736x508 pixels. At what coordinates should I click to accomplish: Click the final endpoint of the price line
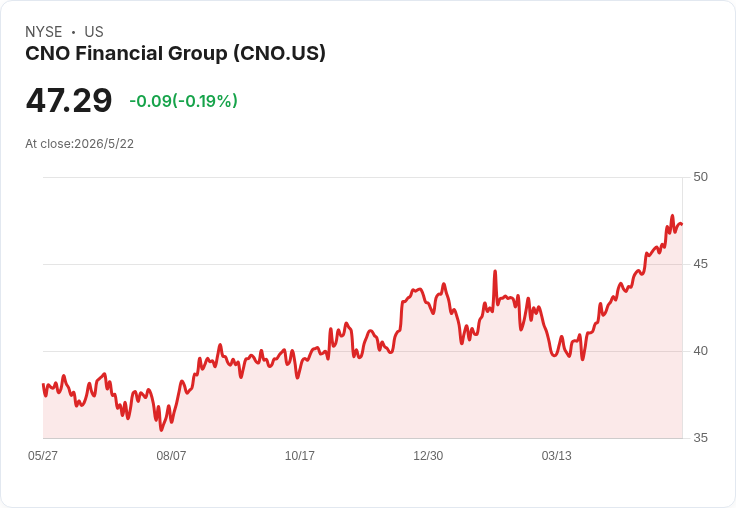click(682, 224)
